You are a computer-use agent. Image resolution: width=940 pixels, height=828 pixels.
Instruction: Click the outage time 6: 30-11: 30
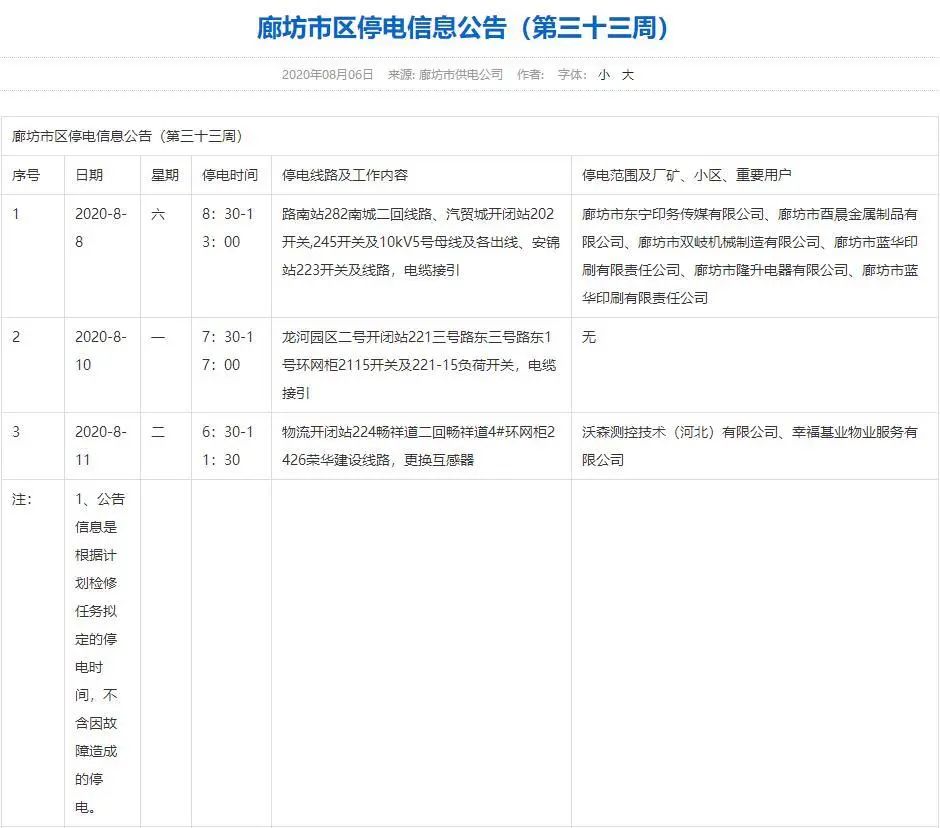(x=231, y=446)
